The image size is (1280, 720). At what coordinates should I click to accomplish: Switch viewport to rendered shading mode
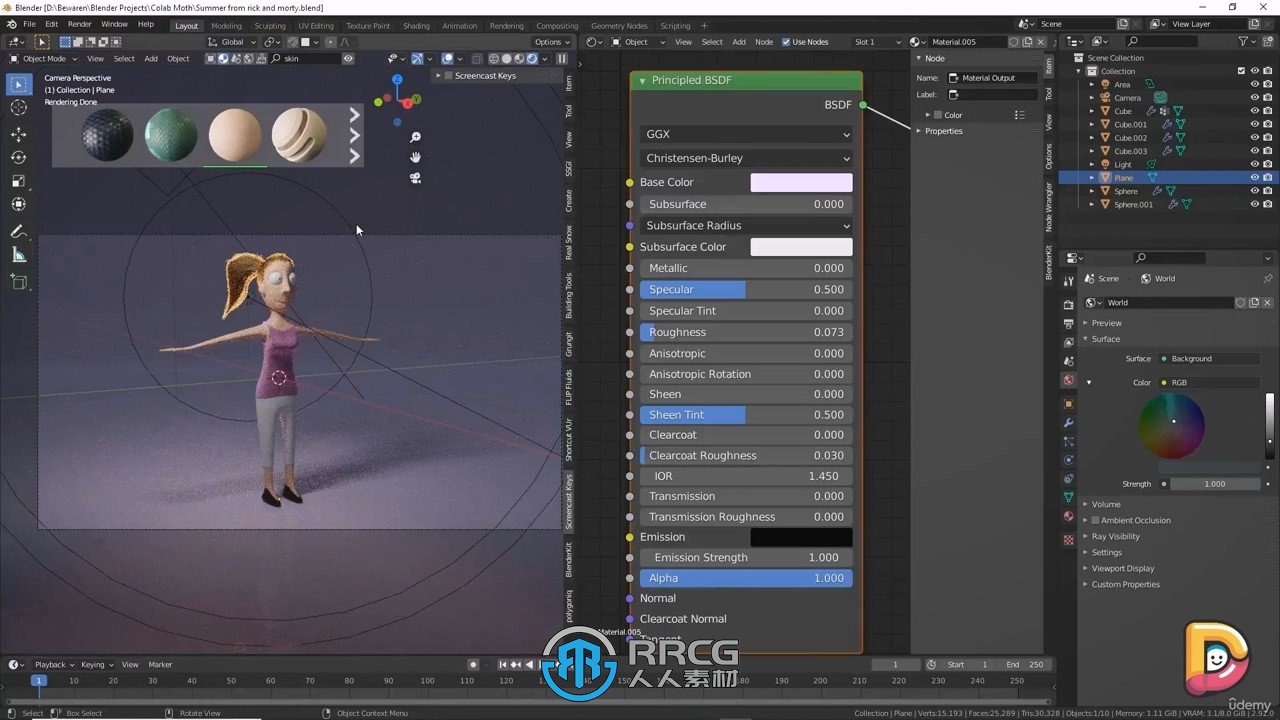(x=531, y=58)
